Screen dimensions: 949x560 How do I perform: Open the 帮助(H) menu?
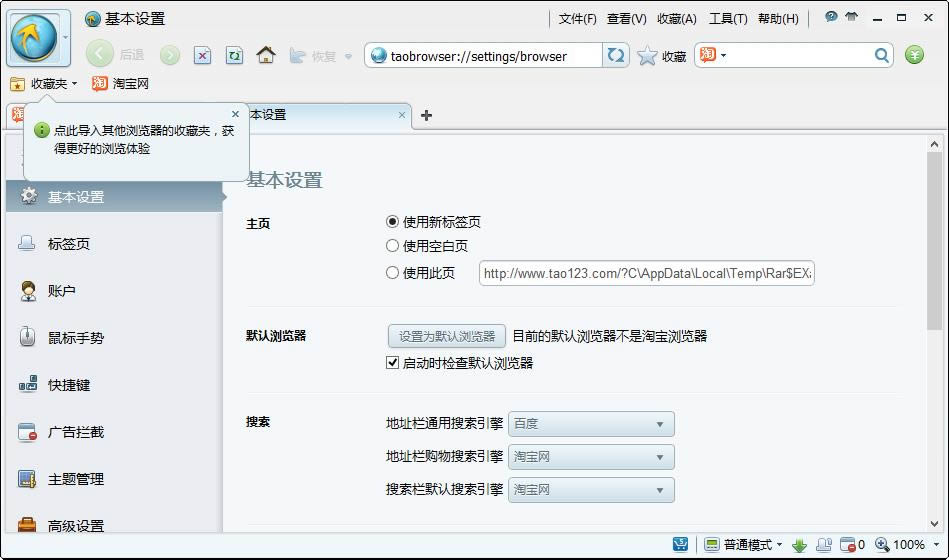click(778, 19)
